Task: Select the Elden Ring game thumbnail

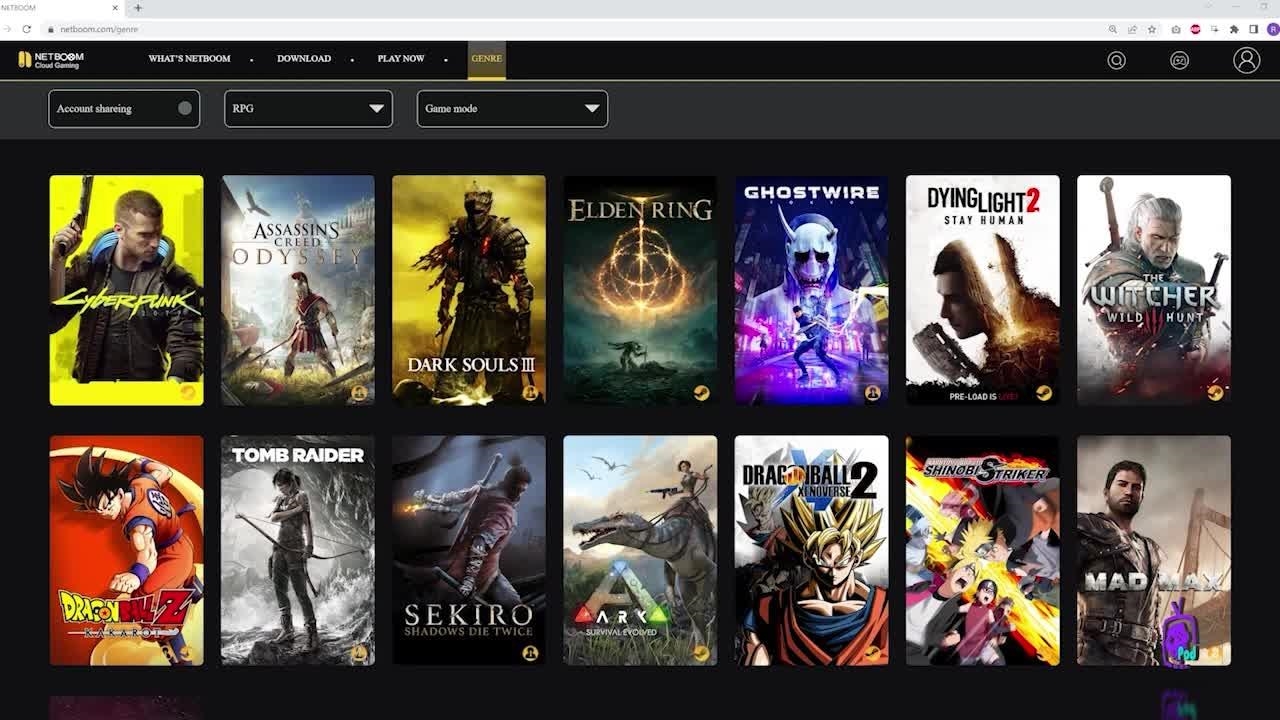Action: point(640,290)
